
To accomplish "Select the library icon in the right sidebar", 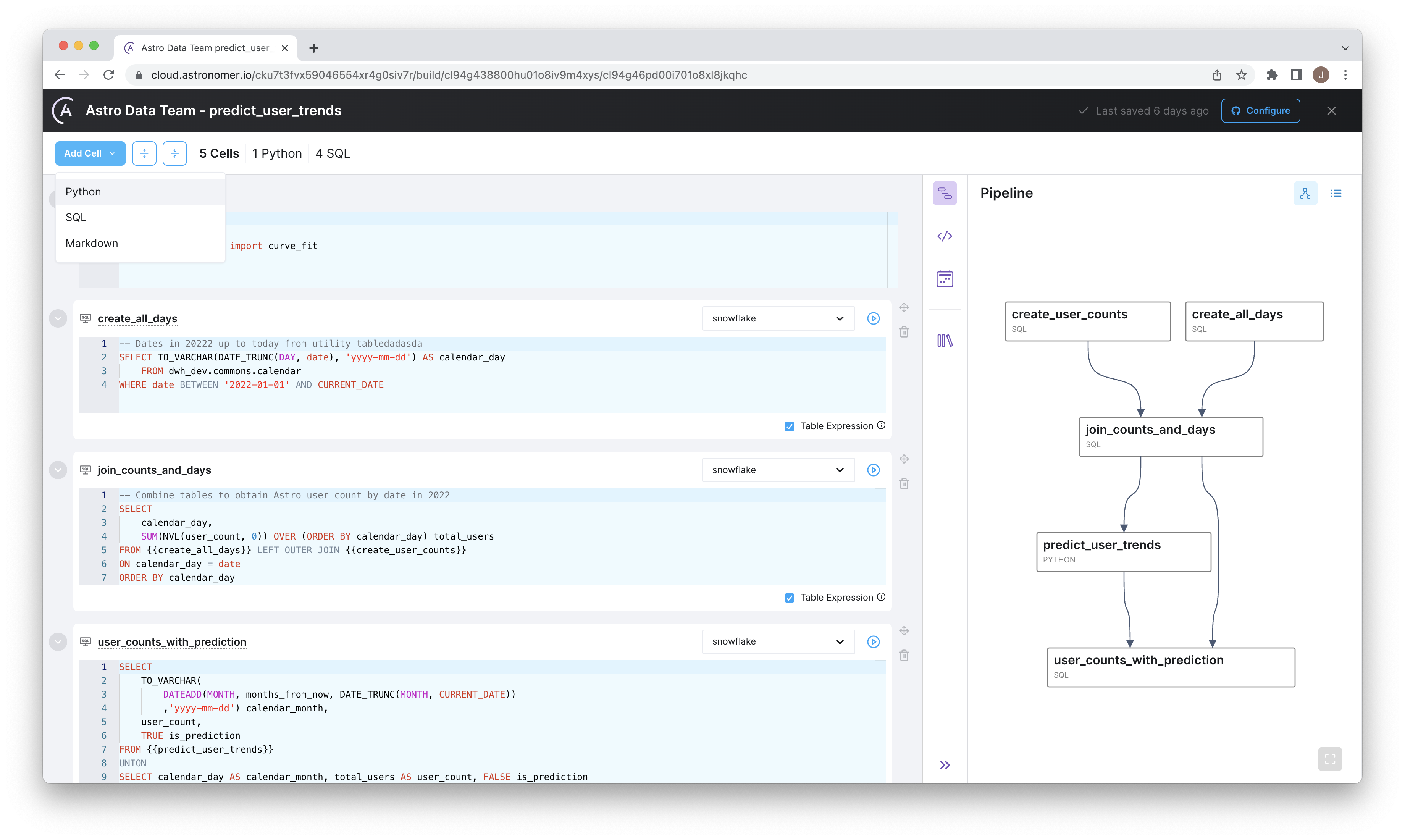I will (x=945, y=340).
